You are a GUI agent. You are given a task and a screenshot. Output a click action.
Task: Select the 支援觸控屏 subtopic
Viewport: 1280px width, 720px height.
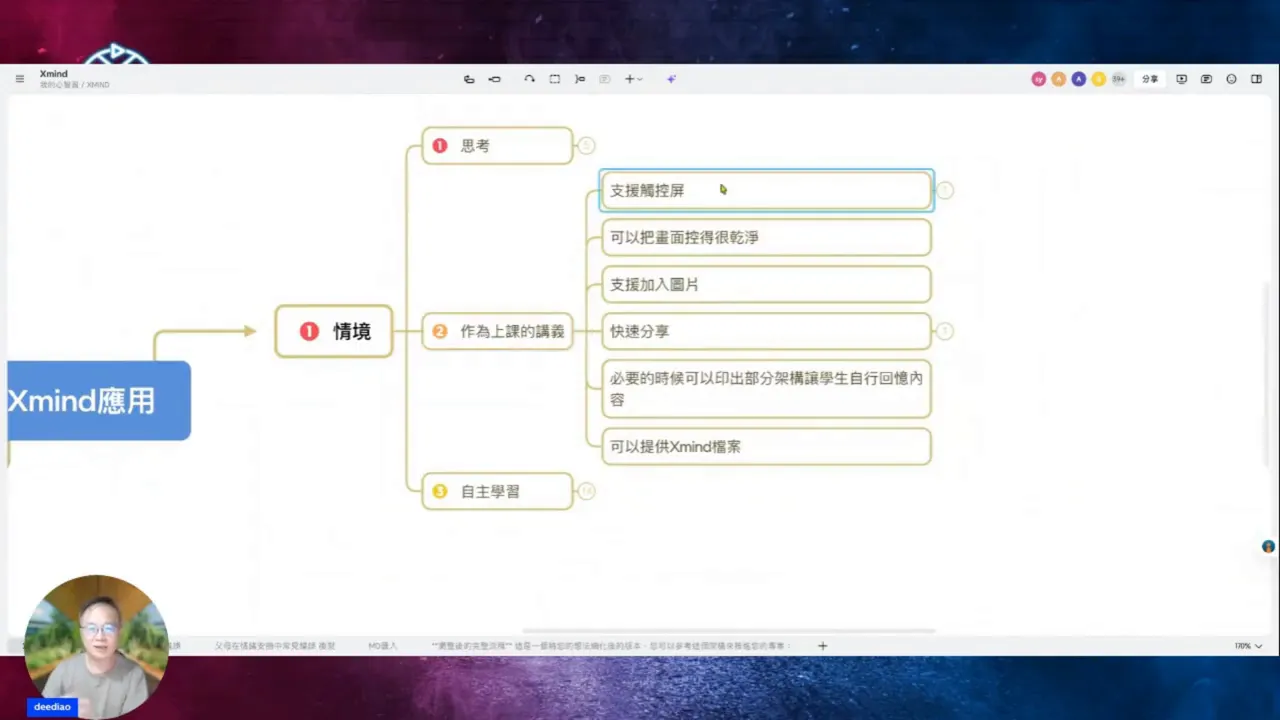click(x=766, y=190)
